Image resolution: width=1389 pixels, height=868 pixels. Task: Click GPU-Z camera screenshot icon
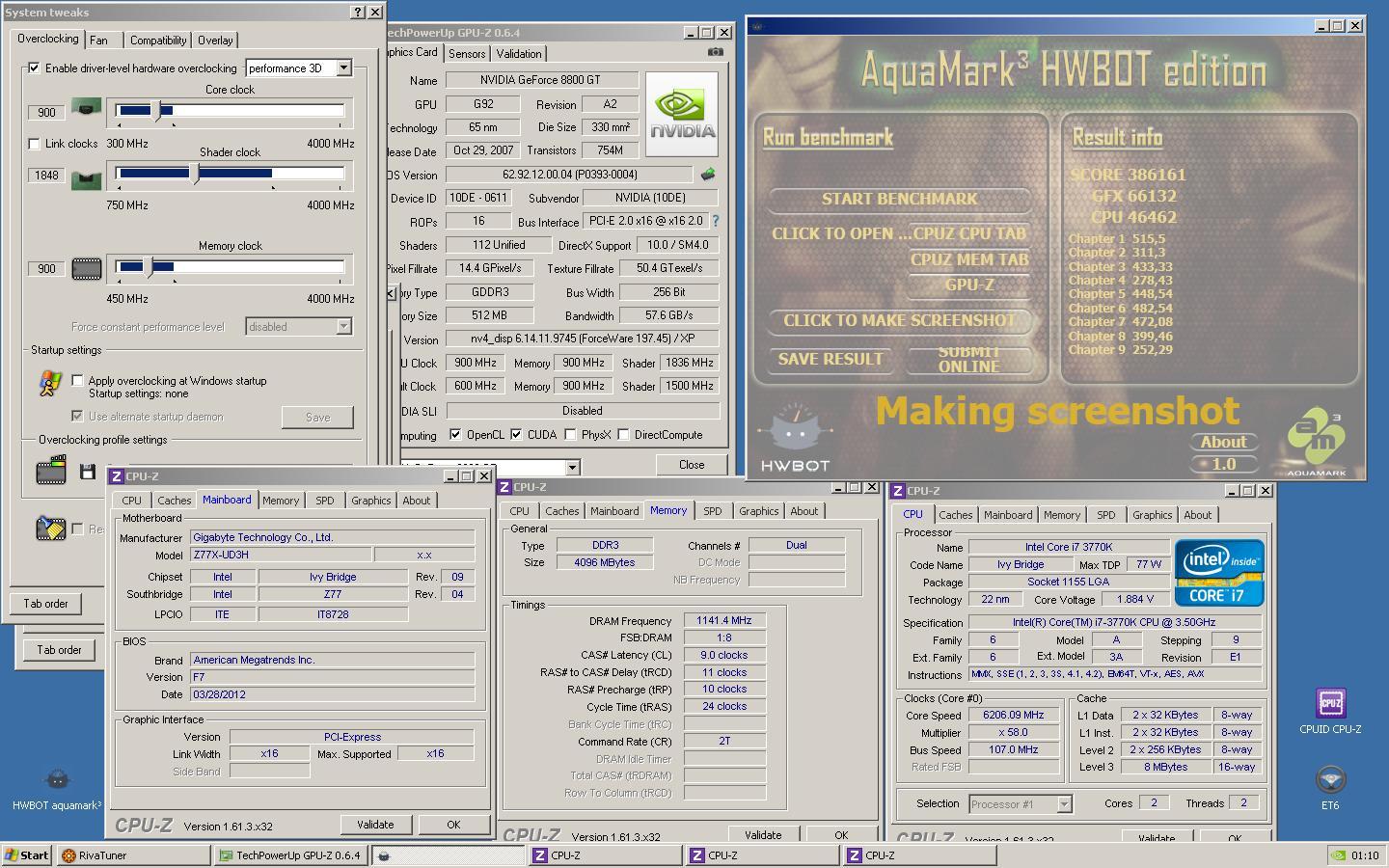click(x=715, y=52)
